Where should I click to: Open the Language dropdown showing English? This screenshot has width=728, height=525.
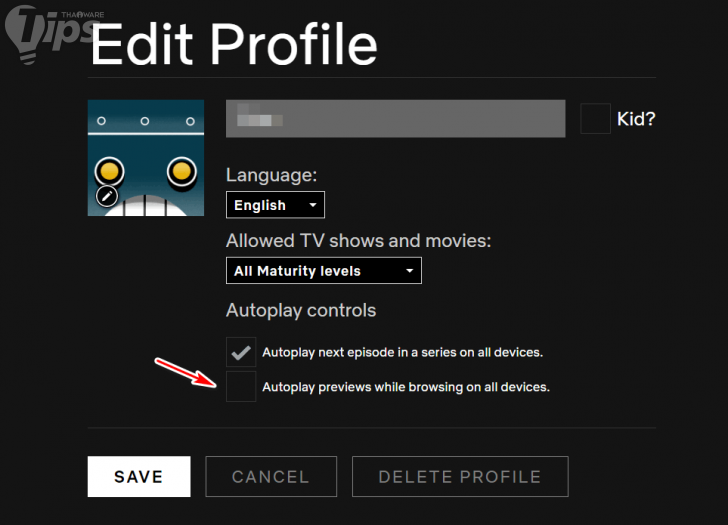coord(275,205)
